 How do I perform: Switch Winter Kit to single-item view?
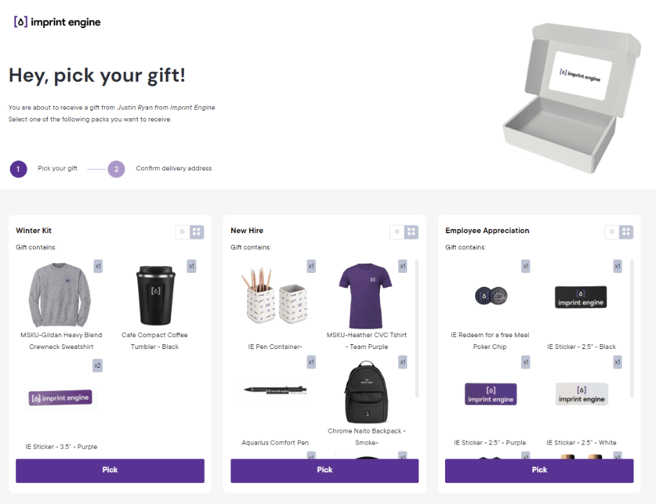[x=182, y=232]
